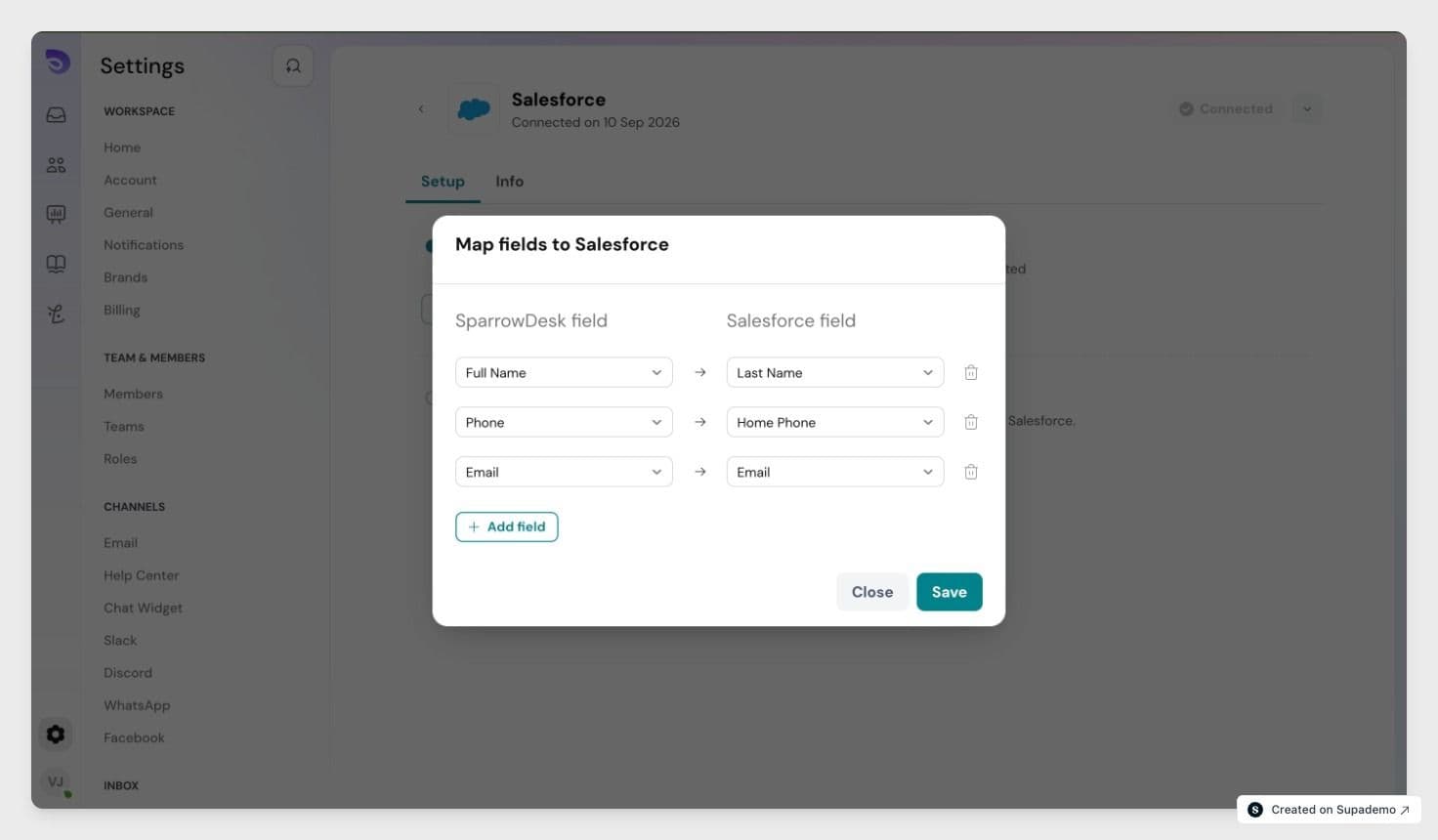1438x840 pixels.
Task: Open Account settings page
Action: tap(130, 180)
